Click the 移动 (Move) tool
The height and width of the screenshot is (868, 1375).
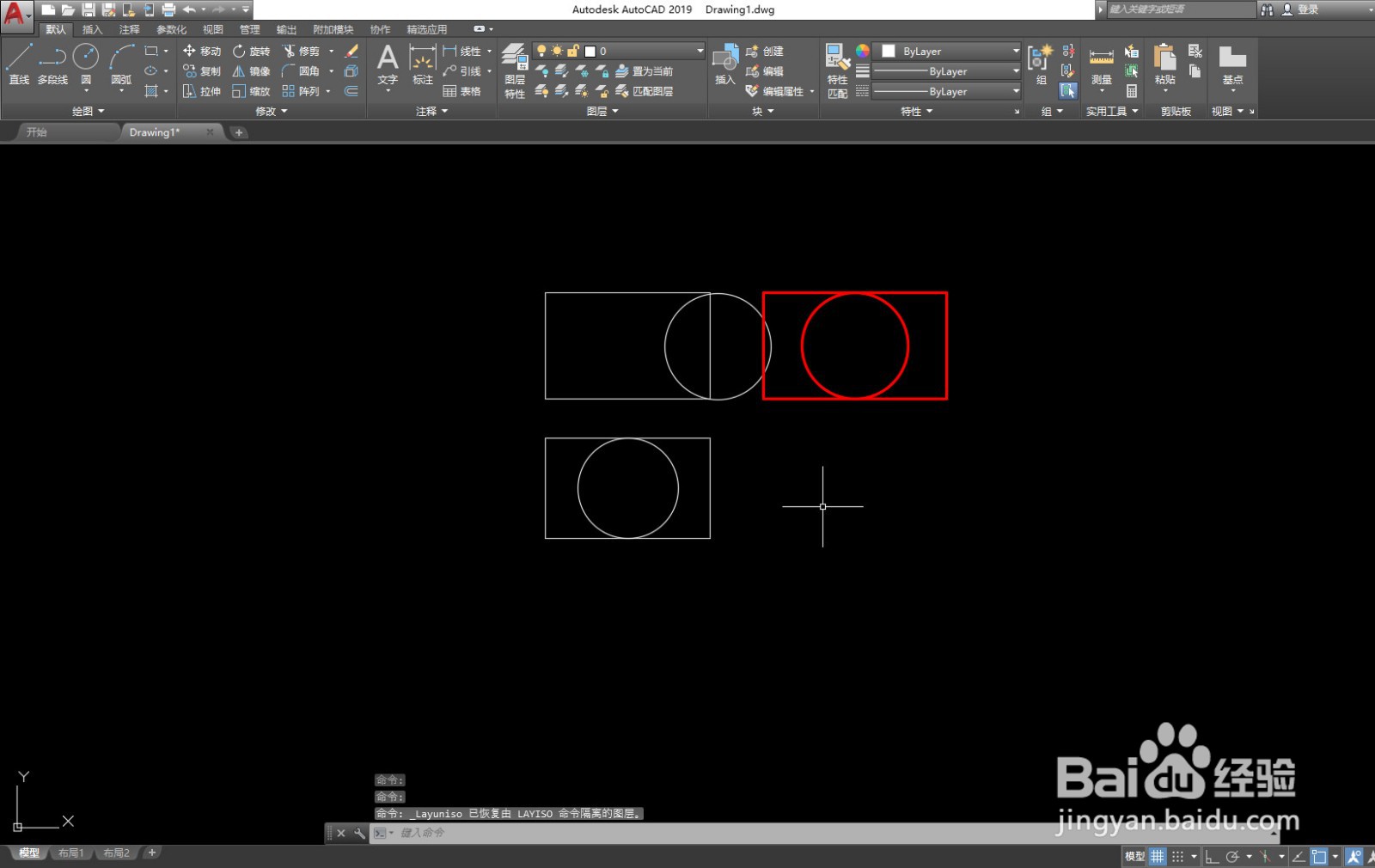point(202,52)
